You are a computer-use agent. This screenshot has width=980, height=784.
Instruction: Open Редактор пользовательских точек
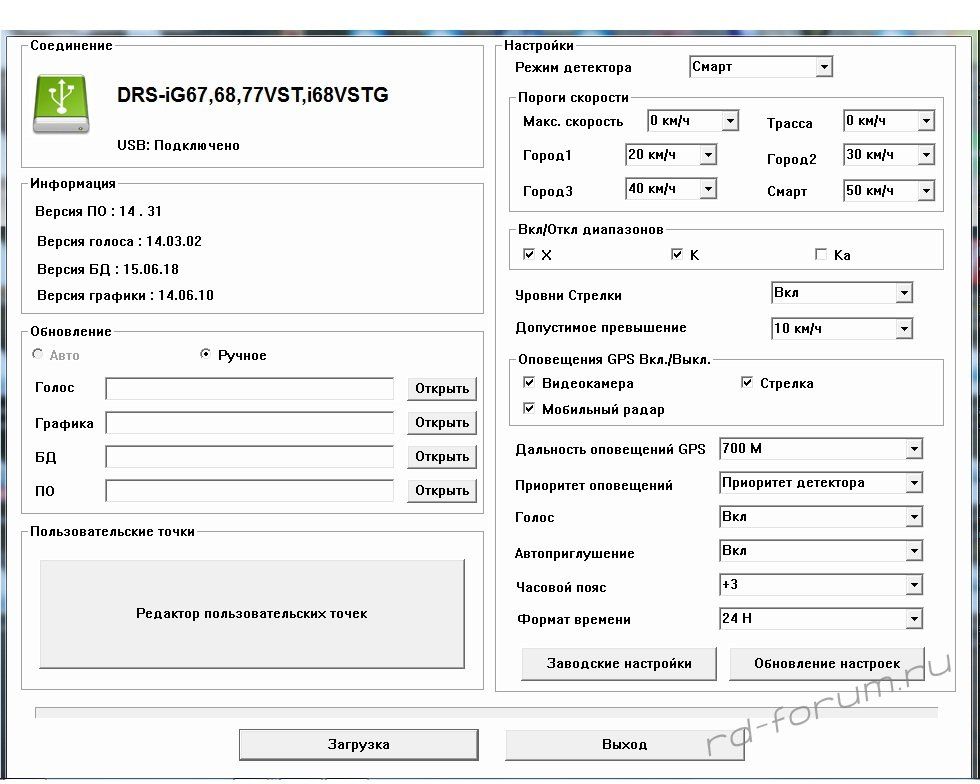coord(252,613)
